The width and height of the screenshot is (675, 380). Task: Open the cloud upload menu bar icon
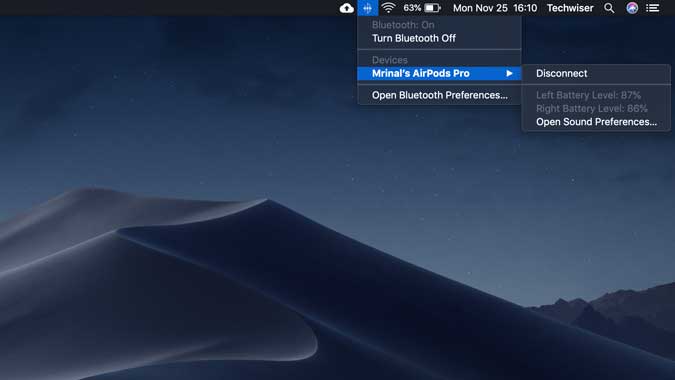point(347,8)
